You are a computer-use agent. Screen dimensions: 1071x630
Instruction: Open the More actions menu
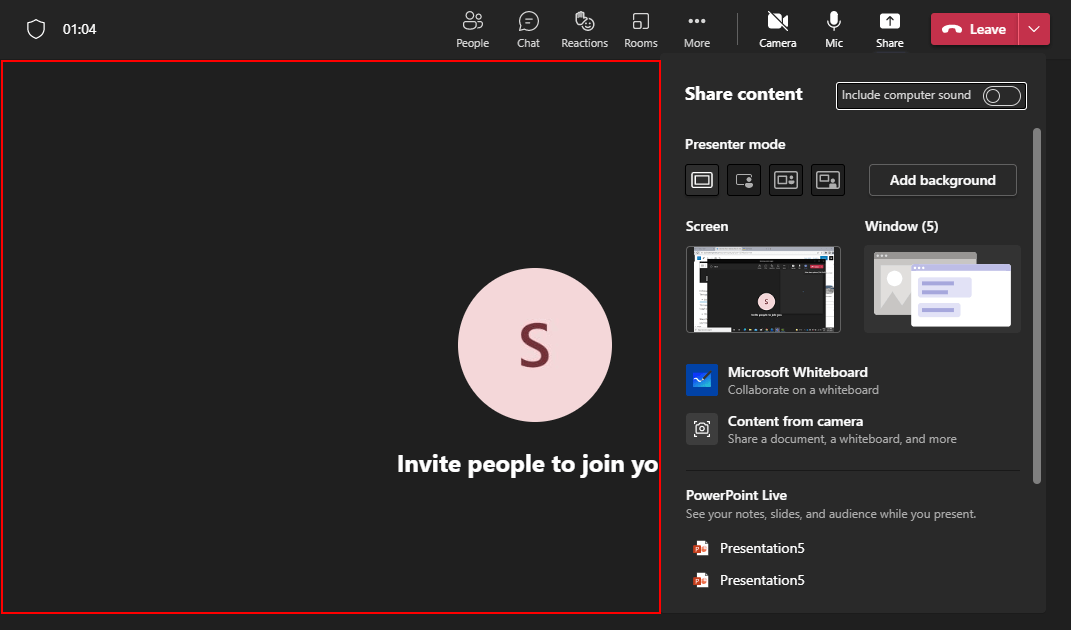(696, 29)
